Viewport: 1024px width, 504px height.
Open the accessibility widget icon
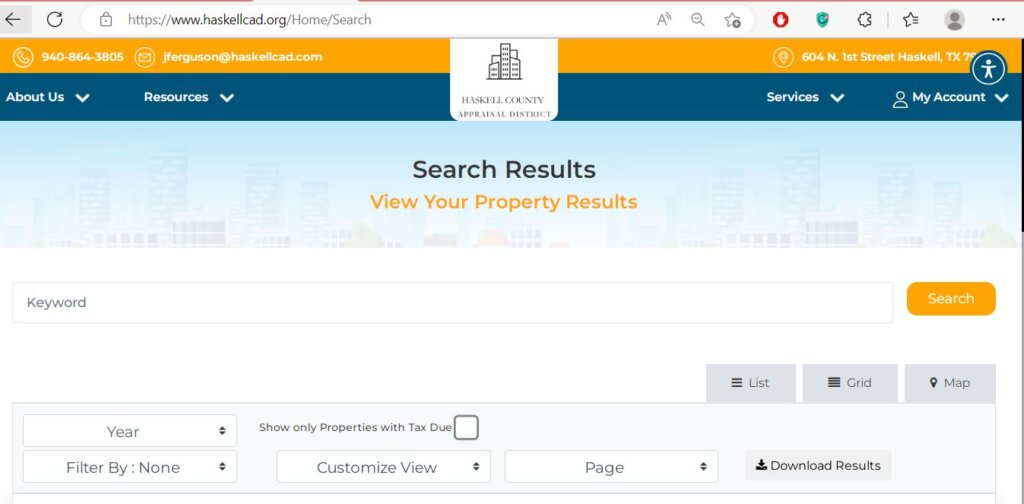tap(988, 69)
